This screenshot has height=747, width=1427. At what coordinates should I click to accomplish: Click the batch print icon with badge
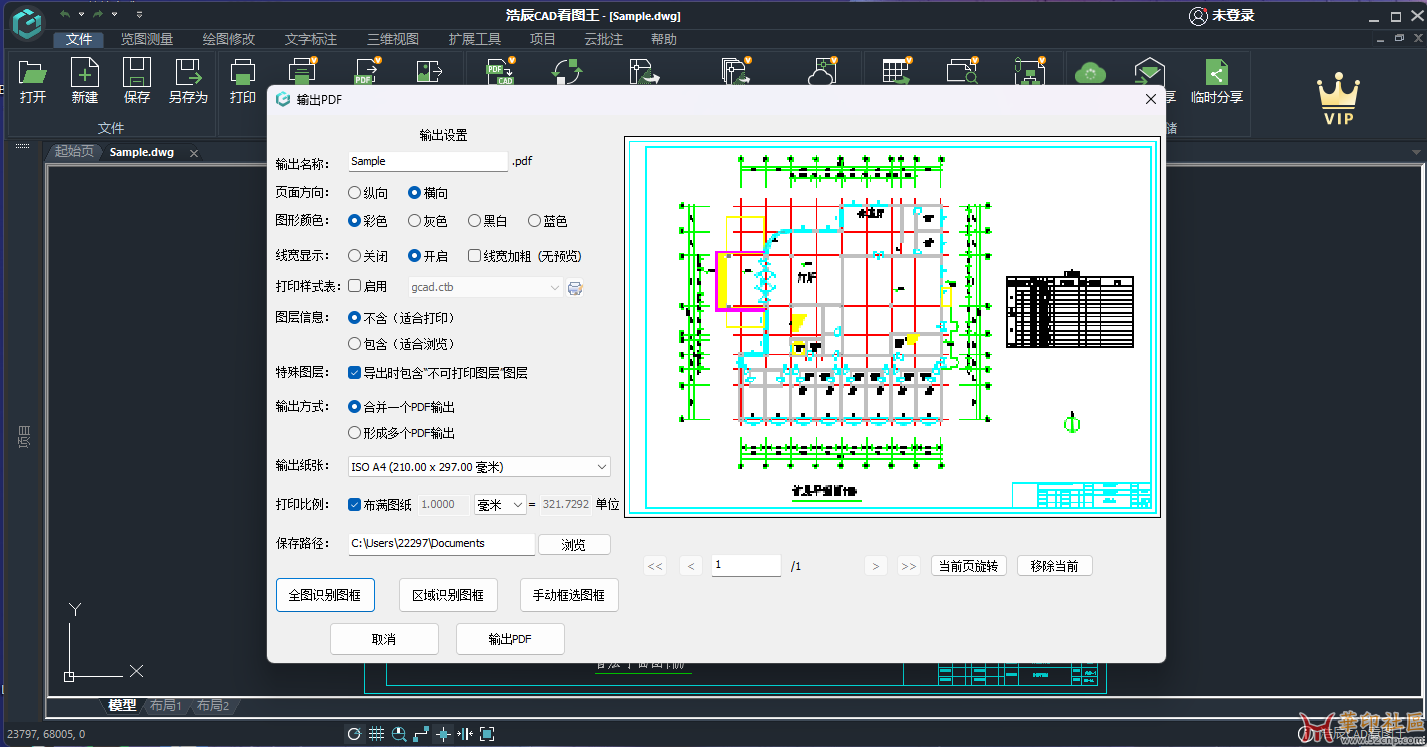[302, 71]
